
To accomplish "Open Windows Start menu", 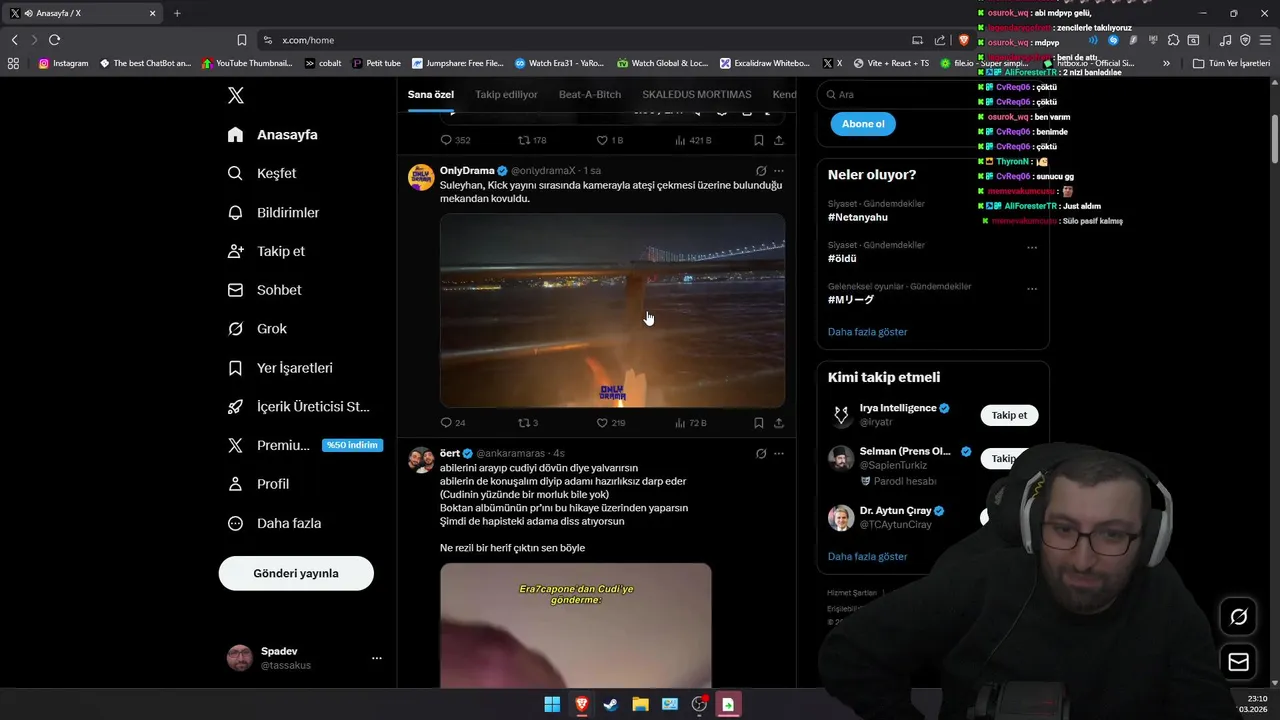I will (552, 704).
